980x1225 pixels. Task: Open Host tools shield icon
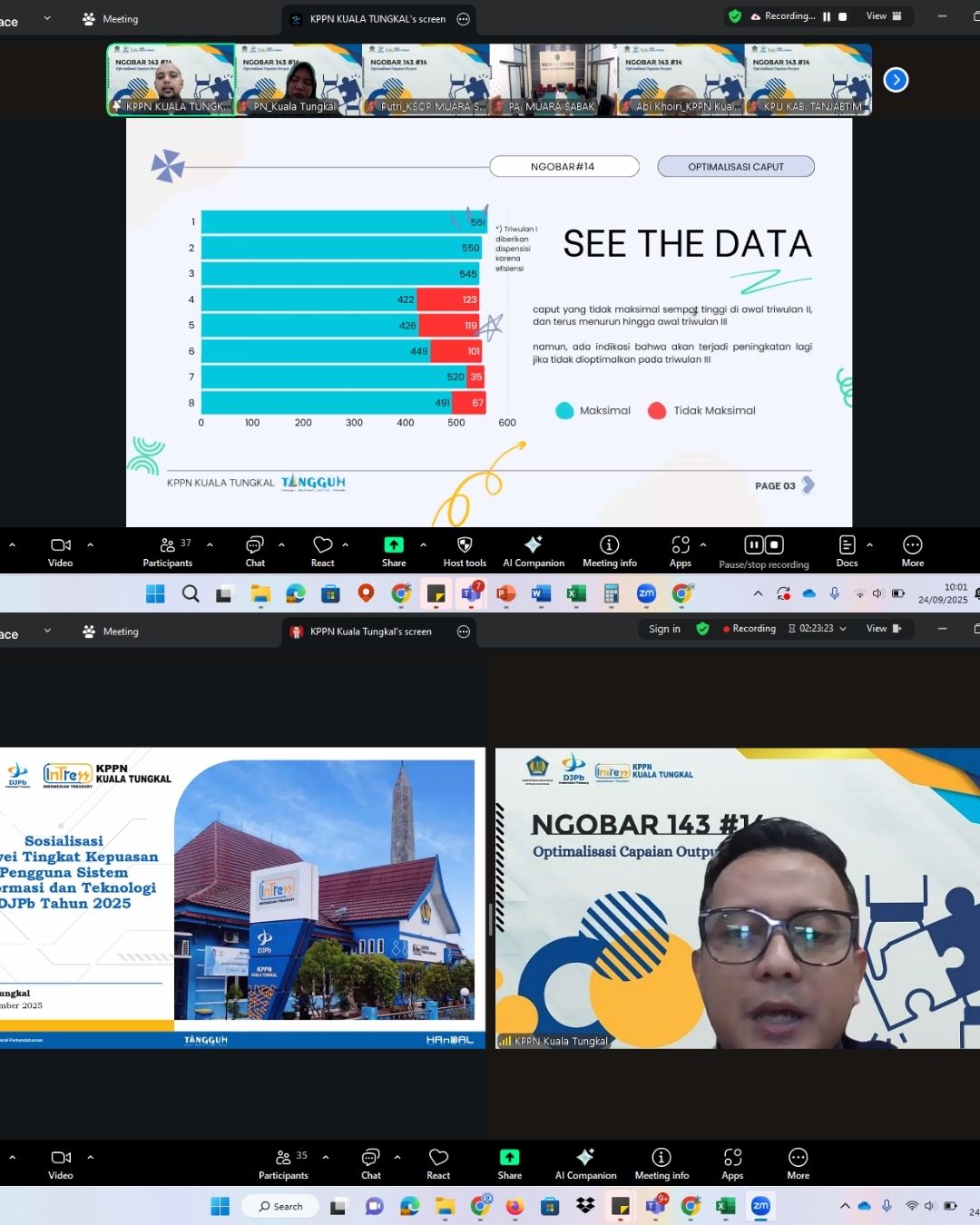tap(465, 550)
